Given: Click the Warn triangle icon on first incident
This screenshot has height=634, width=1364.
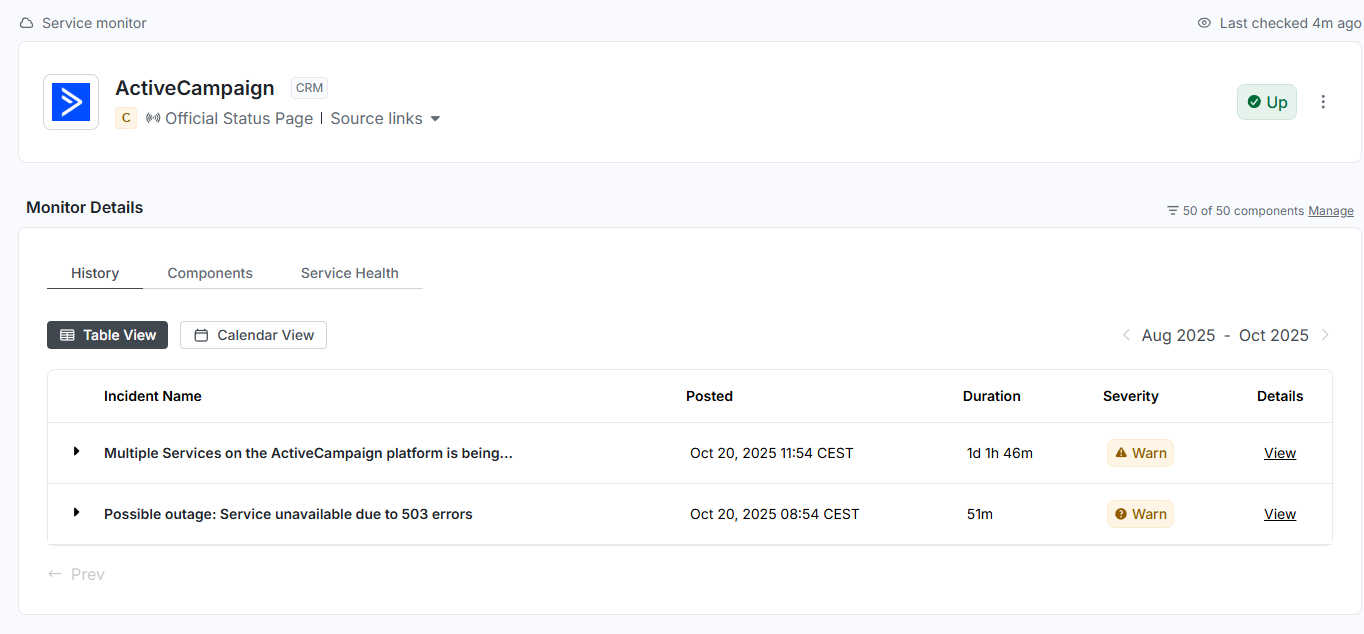Looking at the screenshot, I should pyautogui.click(x=1121, y=453).
